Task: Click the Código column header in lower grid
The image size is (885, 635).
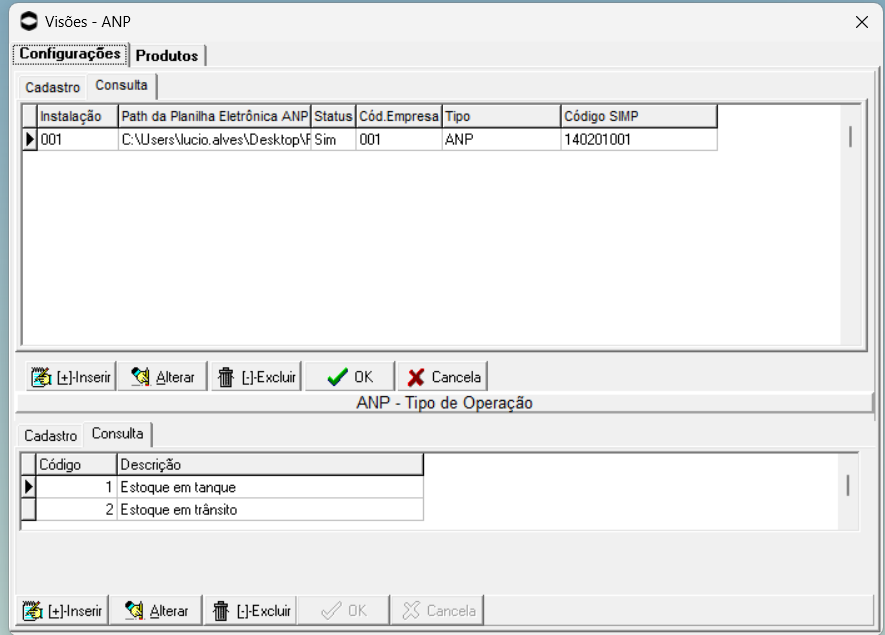Action: pos(76,465)
